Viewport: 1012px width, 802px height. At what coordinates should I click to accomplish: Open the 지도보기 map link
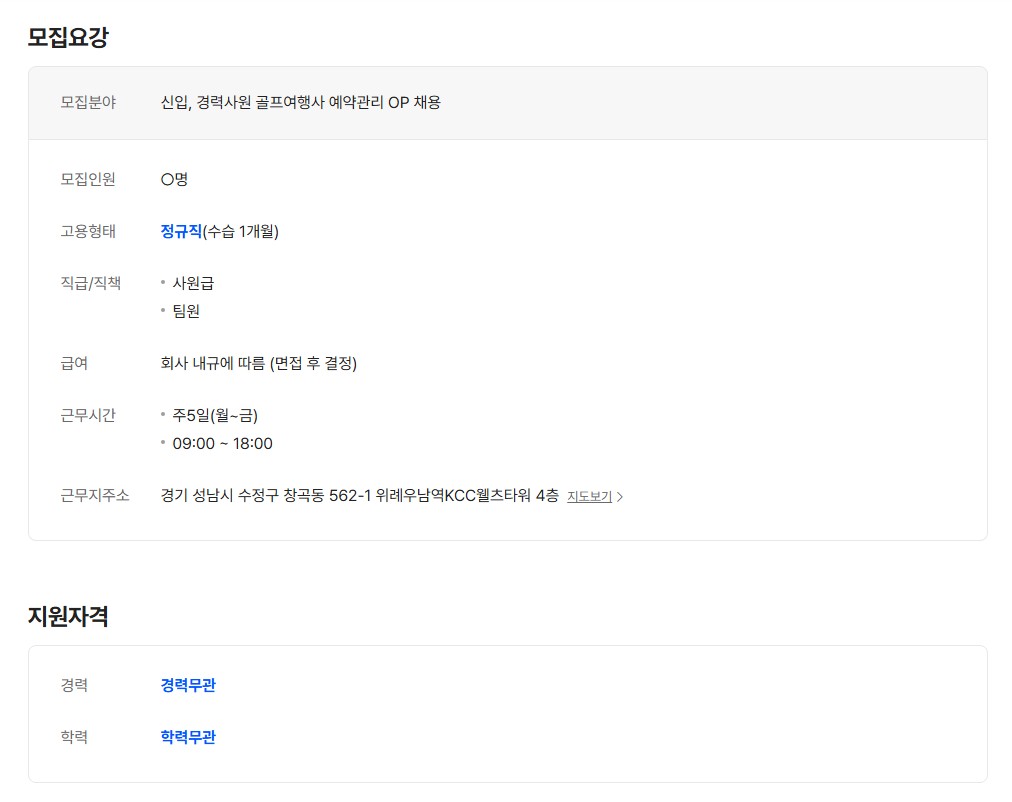(589, 496)
